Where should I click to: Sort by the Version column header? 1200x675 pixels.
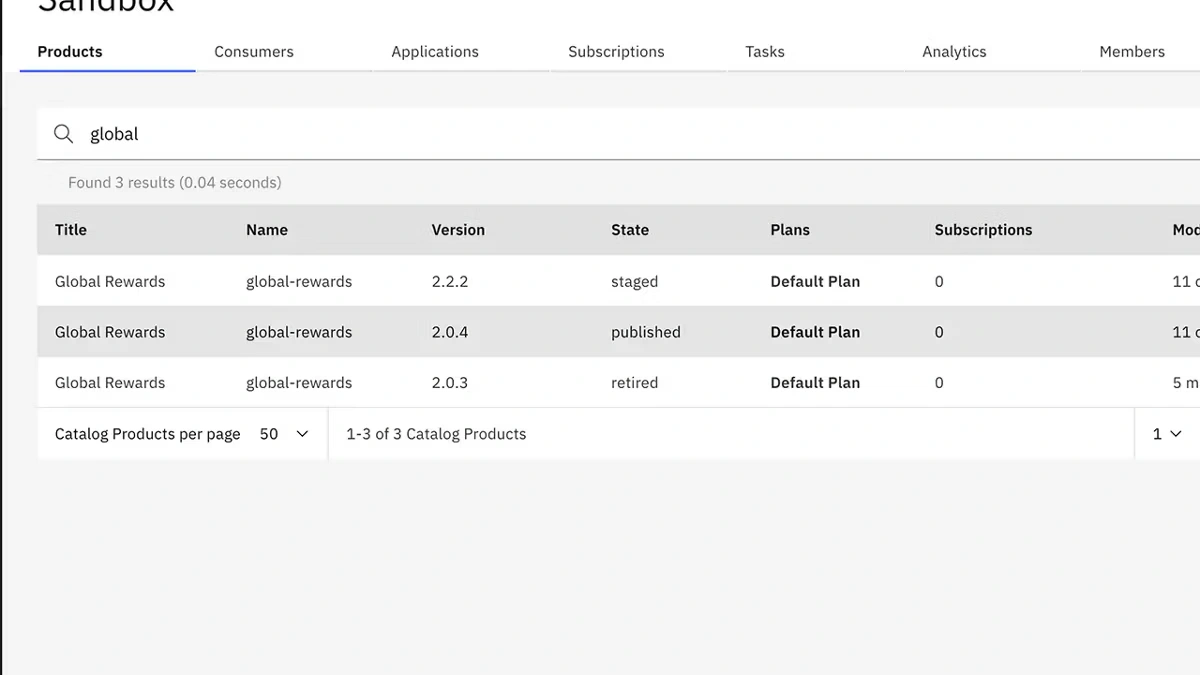point(458,230)
